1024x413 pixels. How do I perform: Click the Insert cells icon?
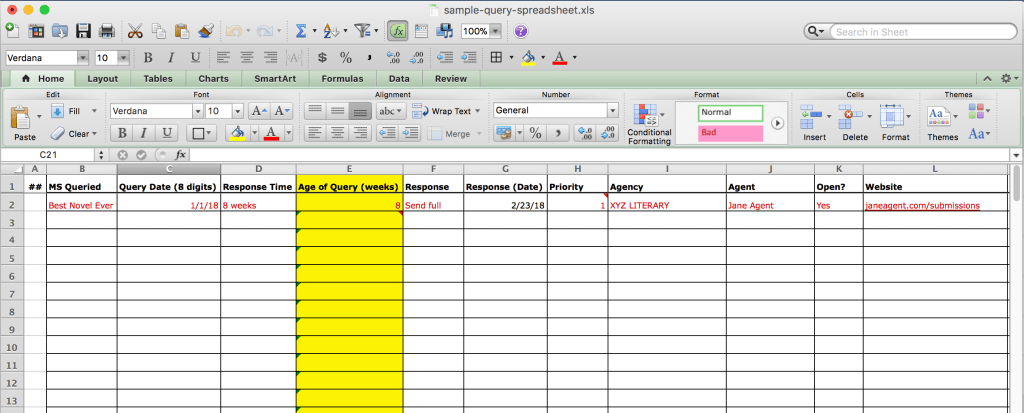click(810, 116)
